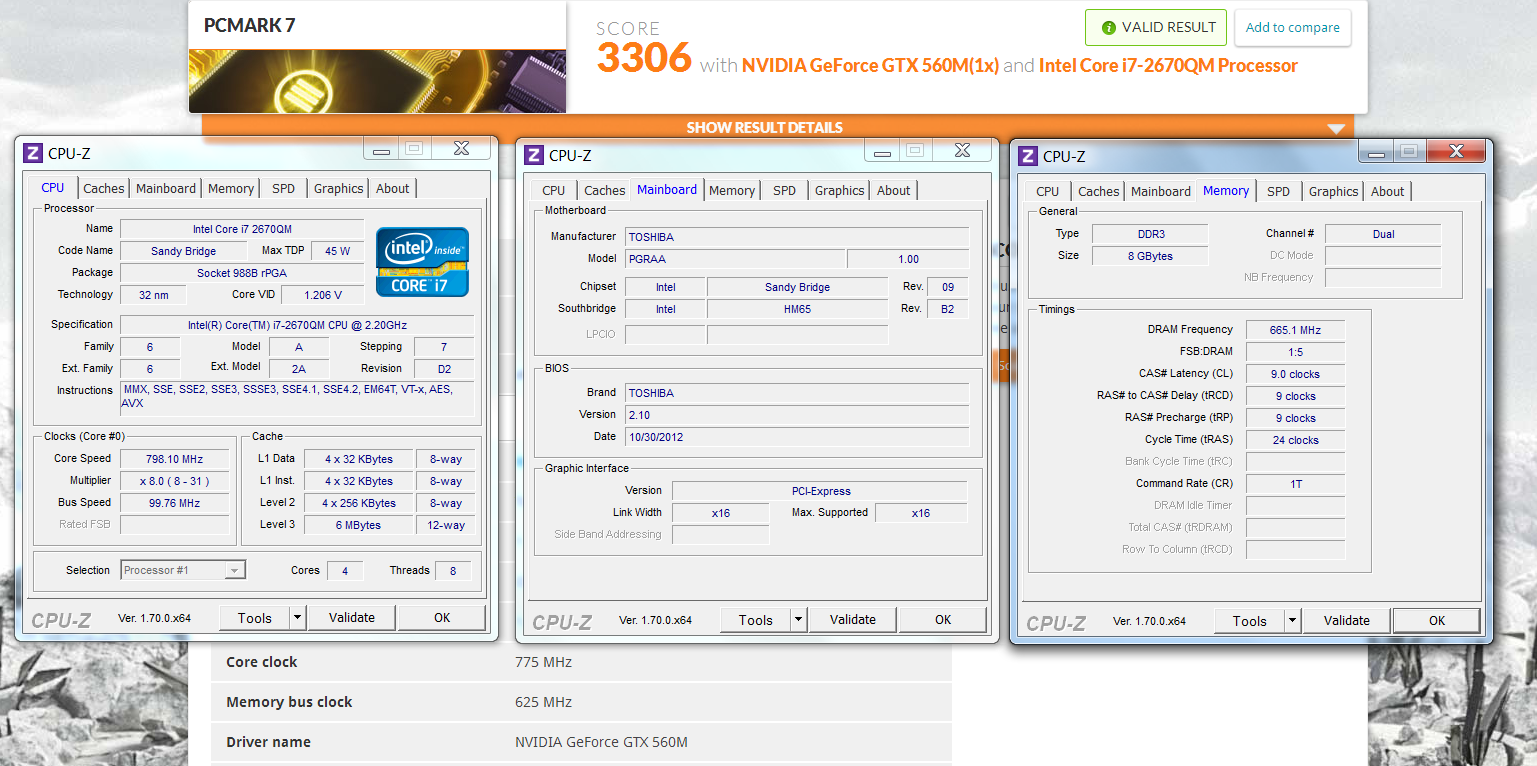Viewport: 1537px width, 766px height.
Task: Click Channel # value Dual
Action: point(1383,234)
